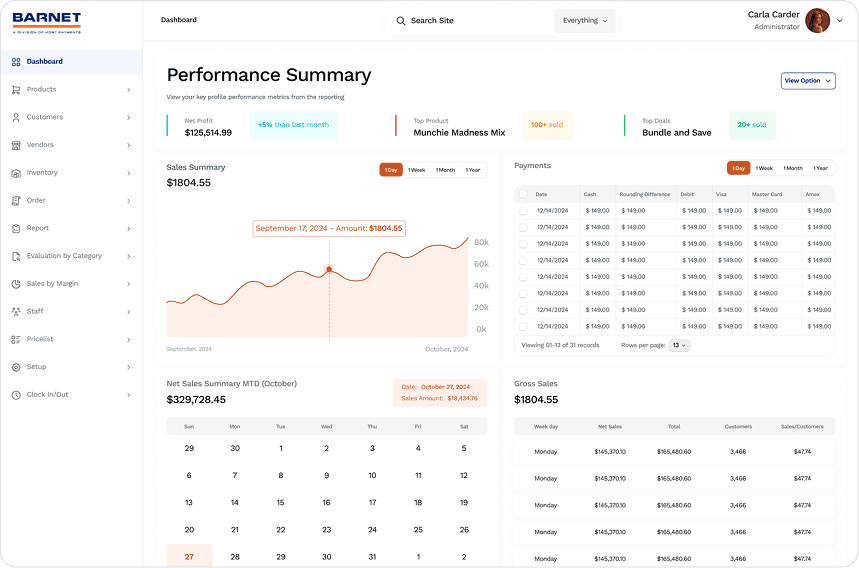Image resolution: width=859 pixels, height=568 pixels.
Task: Tick the first payments row checkbox
Action: click(523, 211)
